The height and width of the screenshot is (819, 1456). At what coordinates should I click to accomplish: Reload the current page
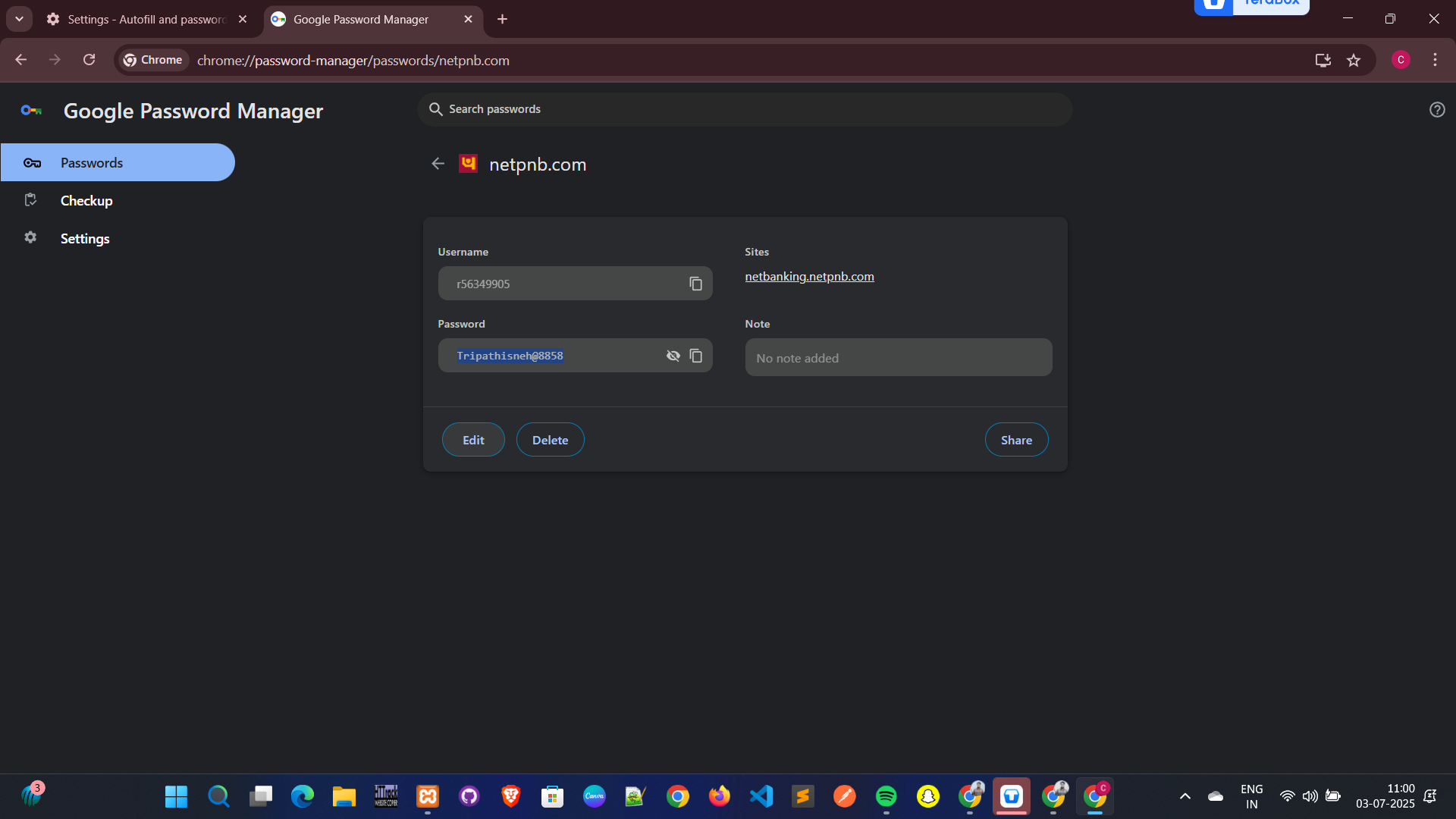point(89,60)
